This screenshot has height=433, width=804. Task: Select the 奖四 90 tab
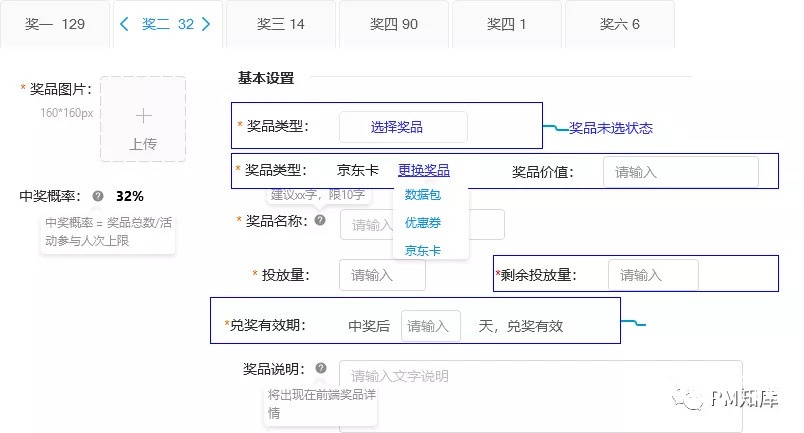point(394,24)
